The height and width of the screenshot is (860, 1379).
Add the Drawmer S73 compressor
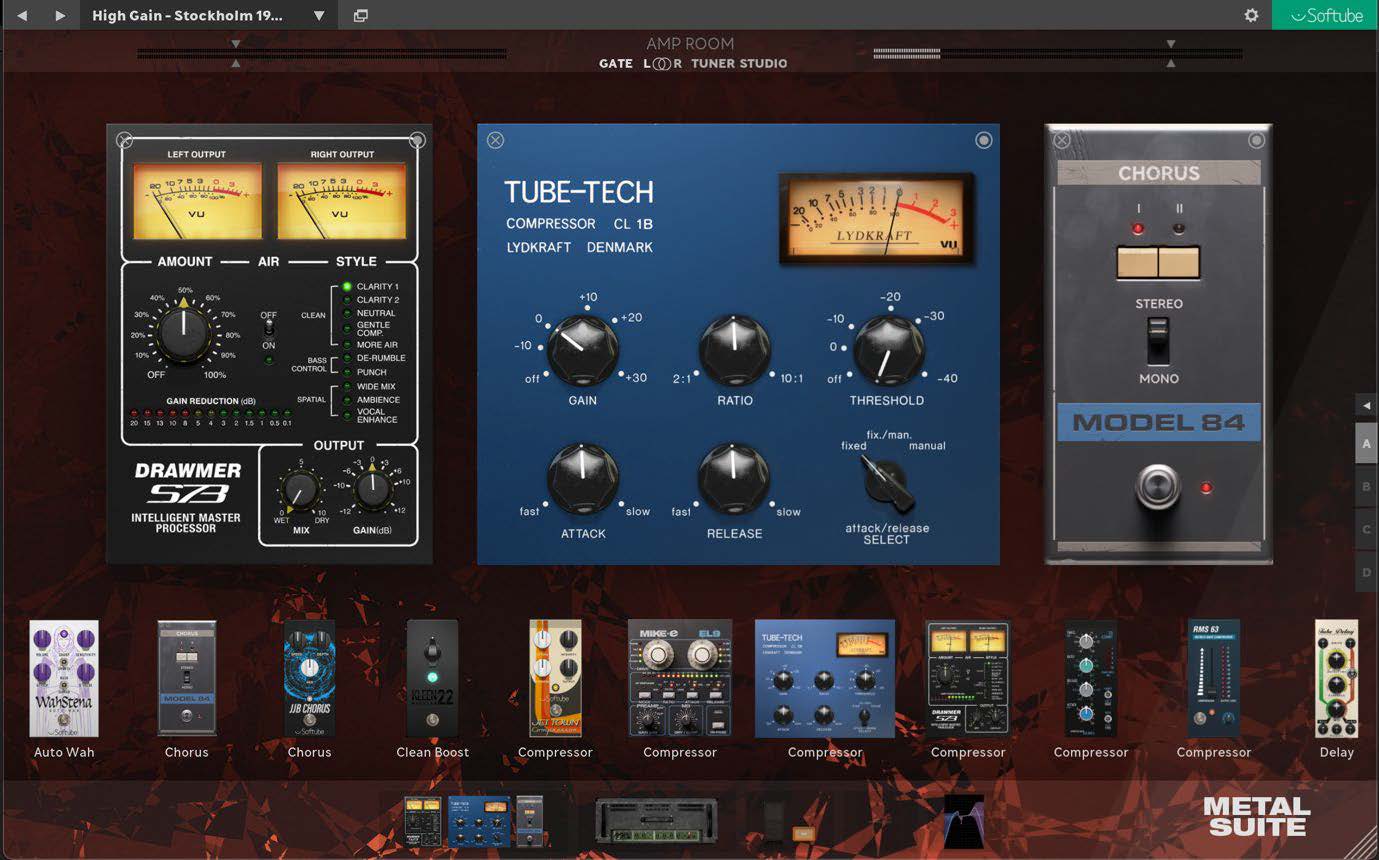pyautogui.click(x=967, y=678)
